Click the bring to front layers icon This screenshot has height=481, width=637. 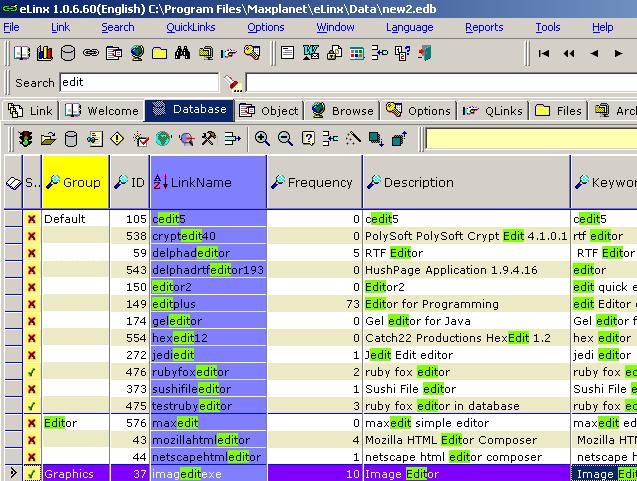(399, 139)
